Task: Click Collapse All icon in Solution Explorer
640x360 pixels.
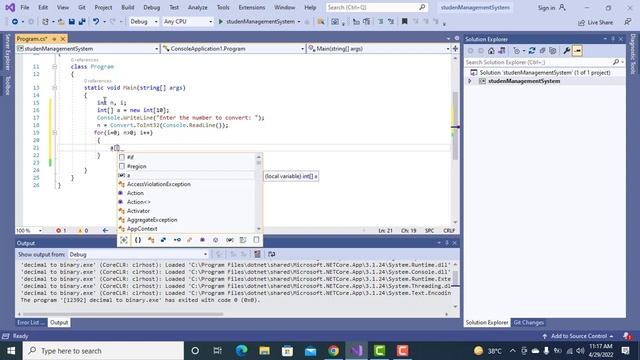Action: click(x=542, y=51)
